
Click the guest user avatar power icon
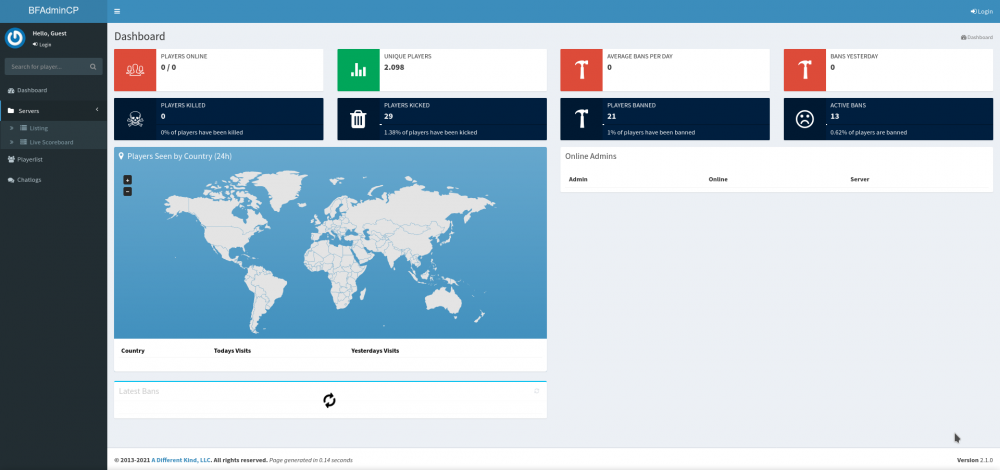(x=15, y=38)
